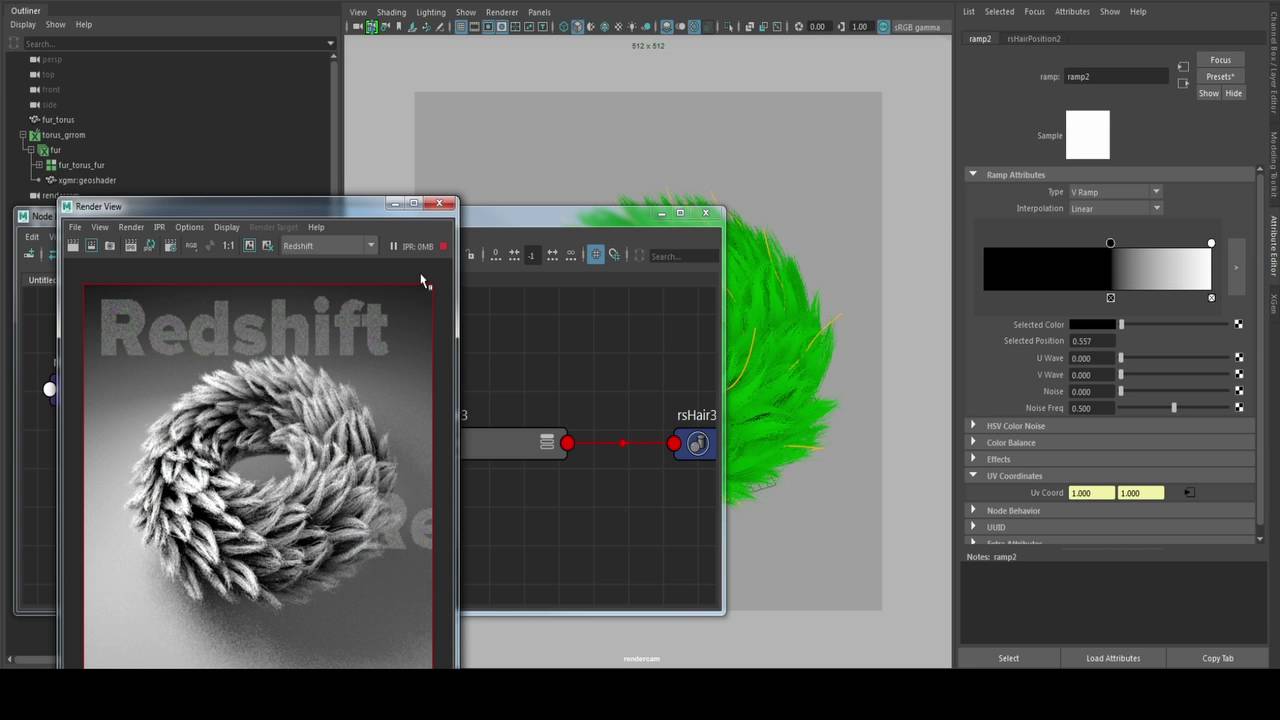The height and width of the screenshot is (720, 1280).
Task: Click the rsHair3 node icon
Action: (698, 443)
